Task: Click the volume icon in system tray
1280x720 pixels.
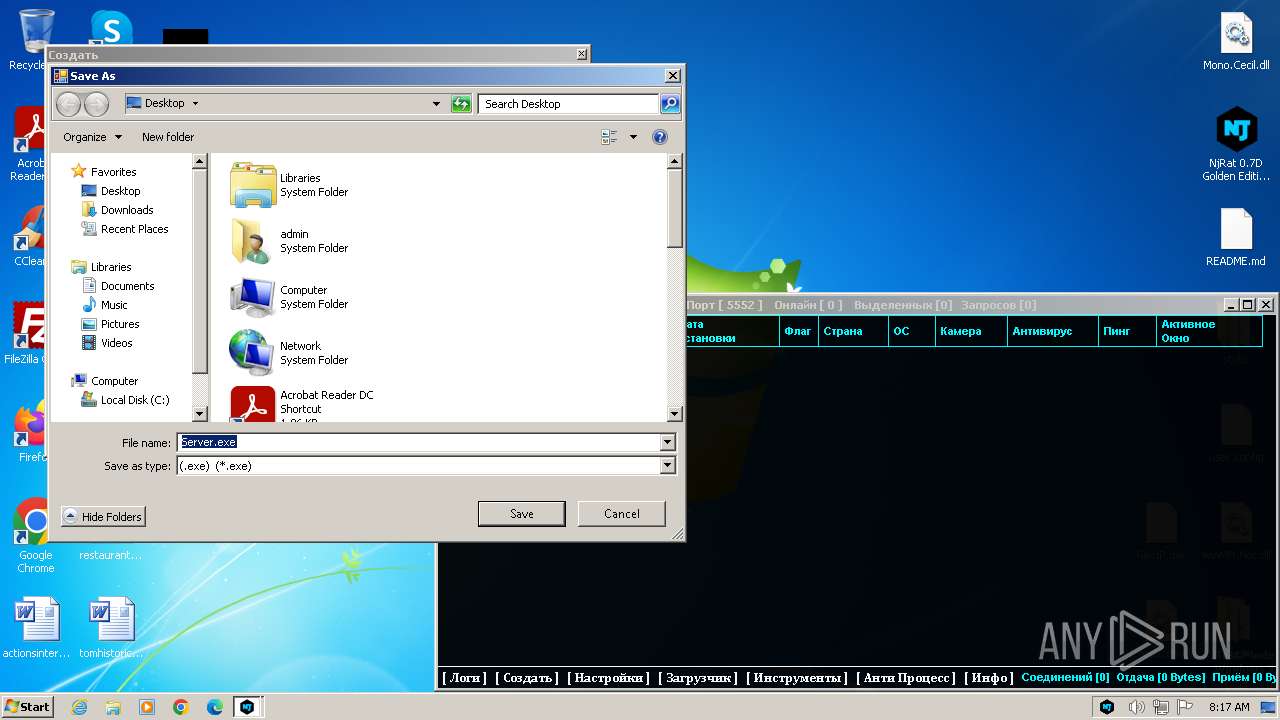Action: click(x=1136, y=707)
